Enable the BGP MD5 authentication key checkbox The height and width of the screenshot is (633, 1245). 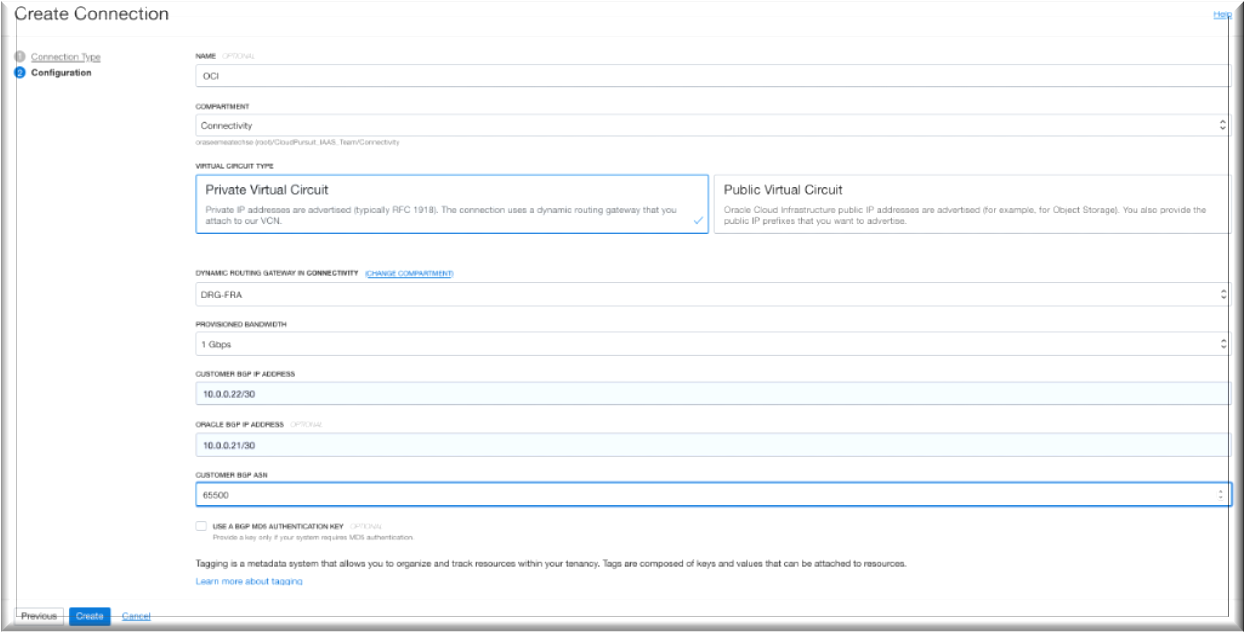pos(202,525)
